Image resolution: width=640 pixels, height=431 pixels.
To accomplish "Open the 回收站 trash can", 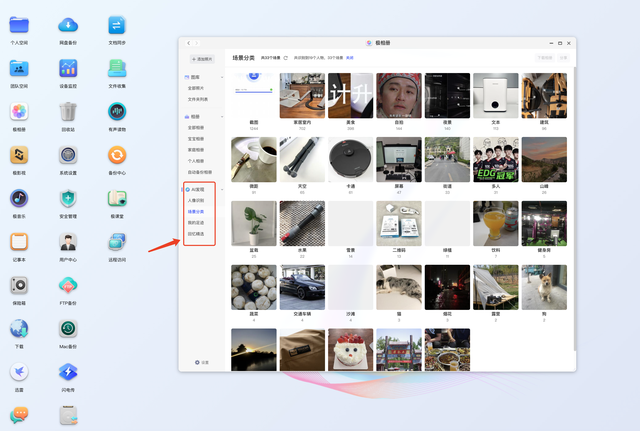I will [68, 112].
